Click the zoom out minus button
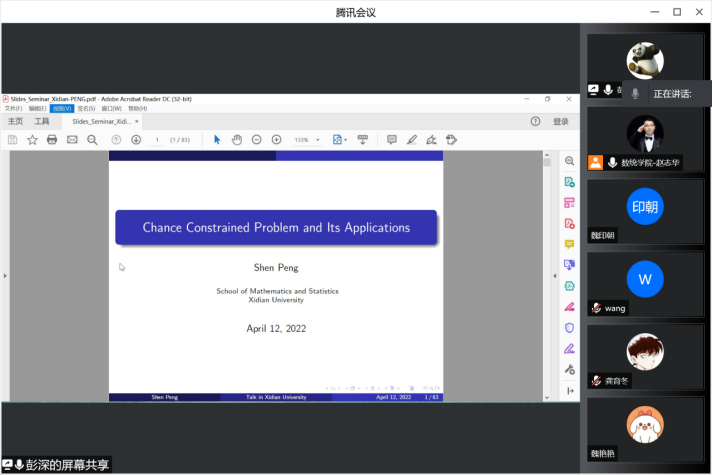 pos(257,140)
